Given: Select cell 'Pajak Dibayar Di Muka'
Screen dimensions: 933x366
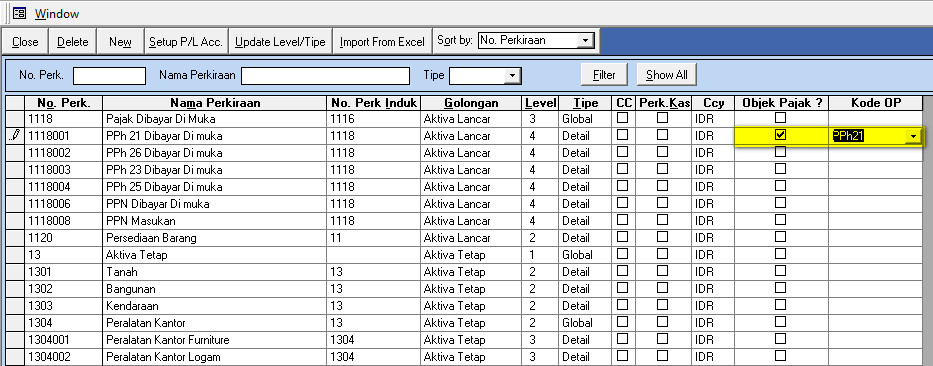Looking at the screenshot, I should pos(215,119).
